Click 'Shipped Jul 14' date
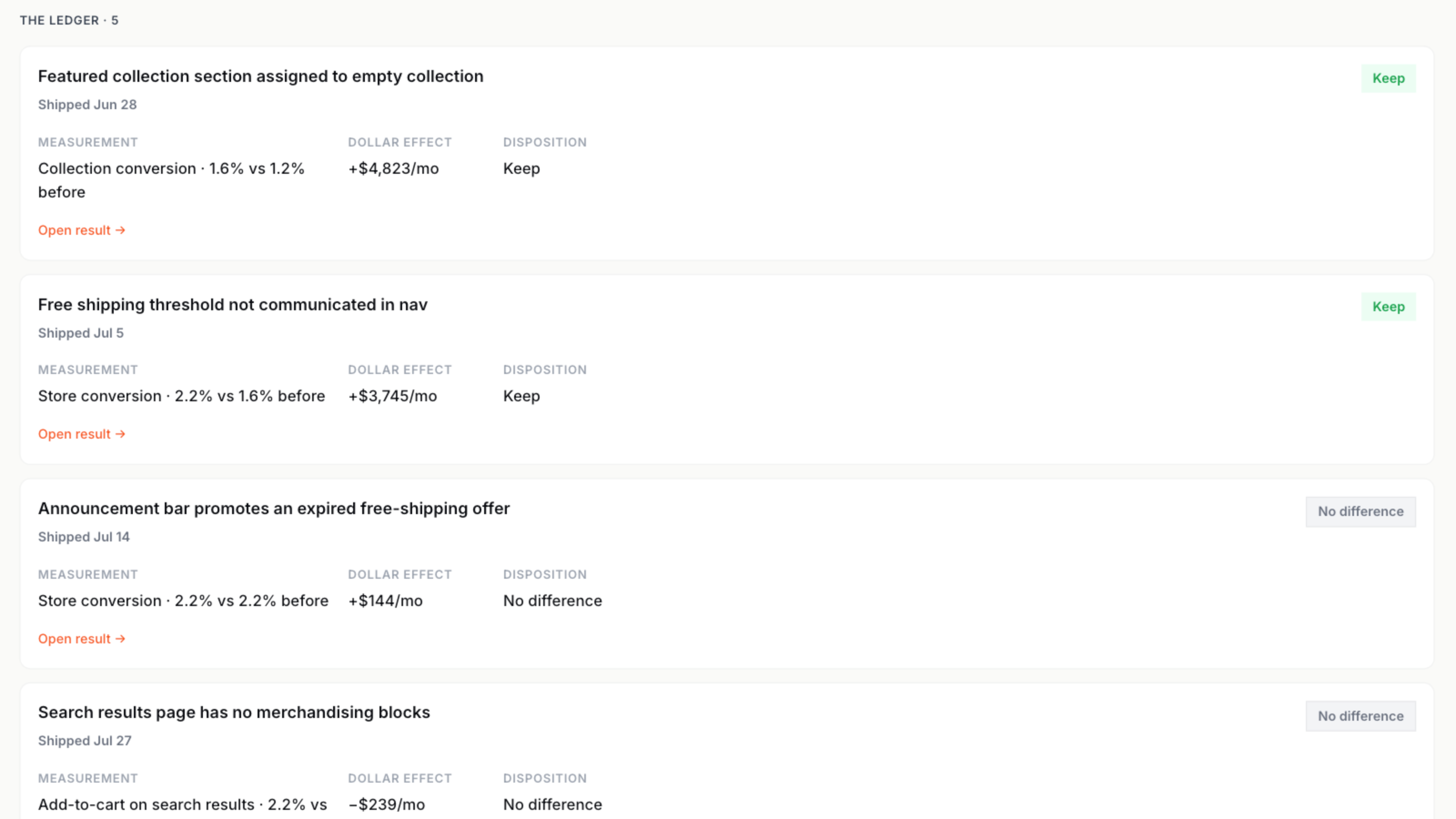This screenshot has height=819, width=1456. click(84, 537)
